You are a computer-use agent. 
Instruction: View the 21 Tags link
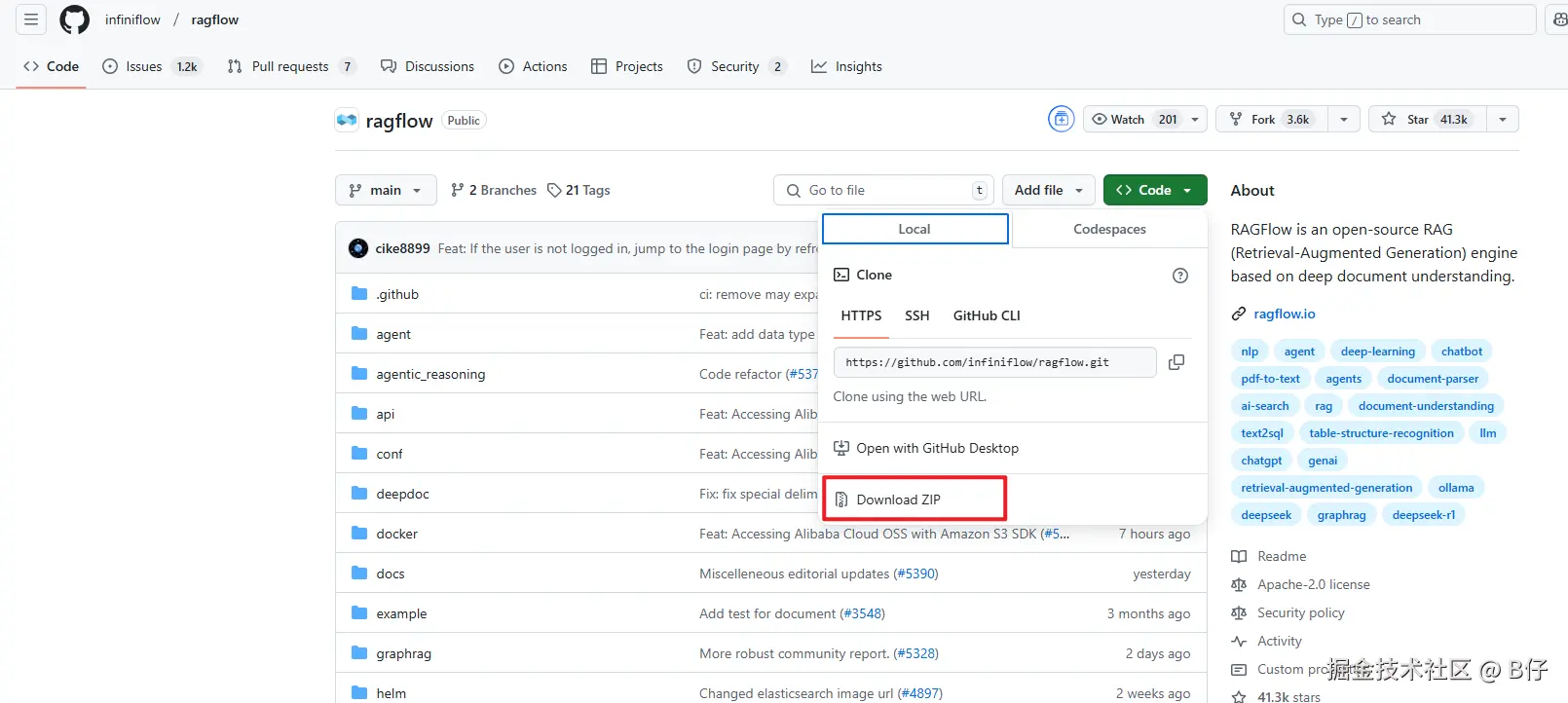click(x=579, y=190)
